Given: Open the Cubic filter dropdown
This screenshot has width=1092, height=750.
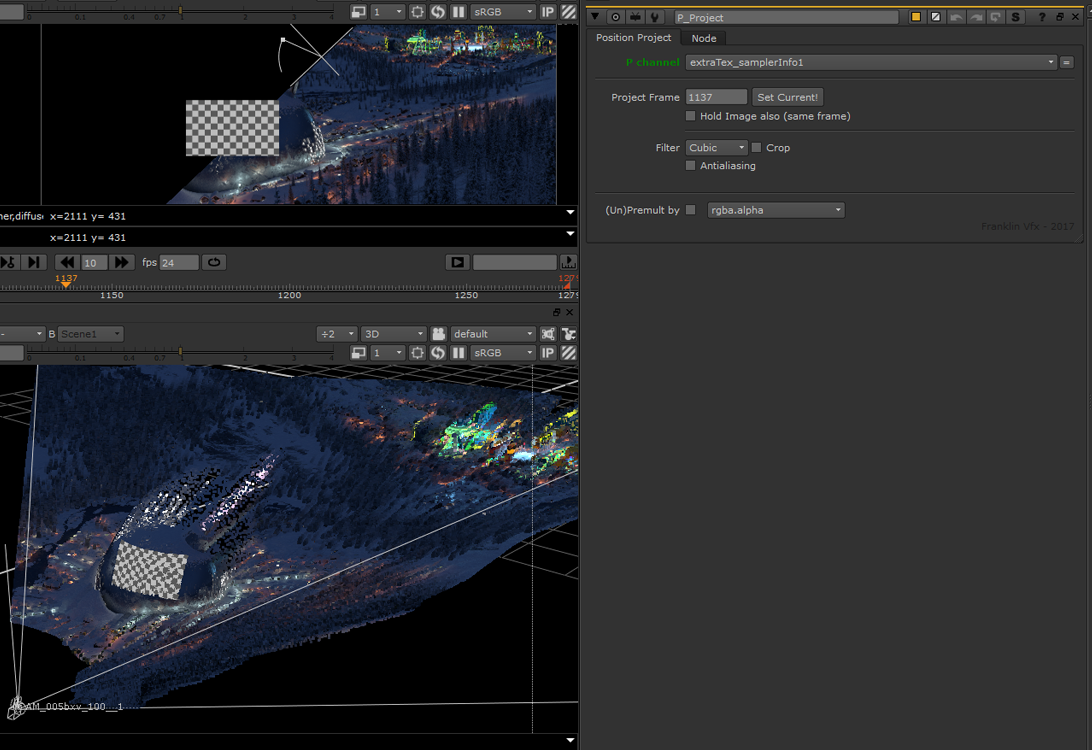Looking at the screenshot, I should click(x=716, y=147).
